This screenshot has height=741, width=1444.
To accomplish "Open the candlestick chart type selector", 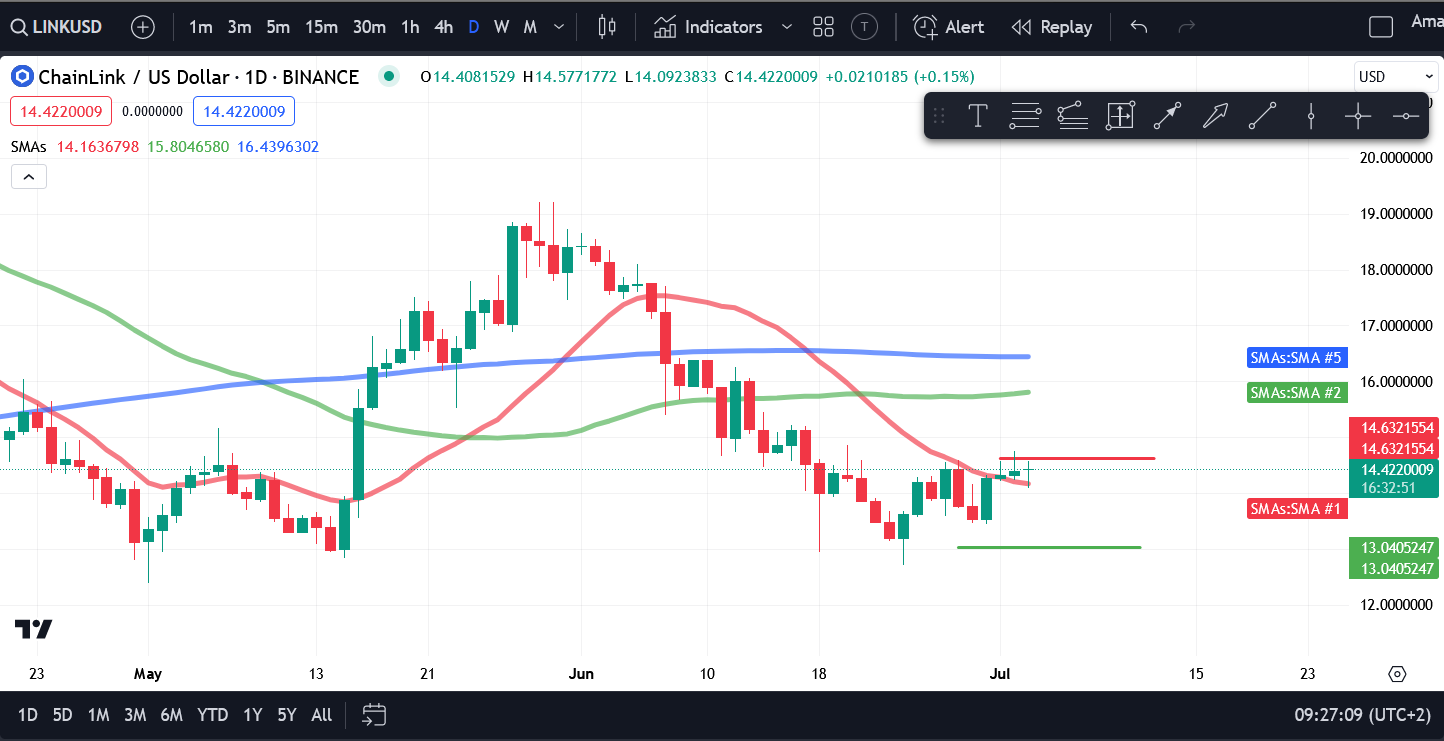I will 607,27.
